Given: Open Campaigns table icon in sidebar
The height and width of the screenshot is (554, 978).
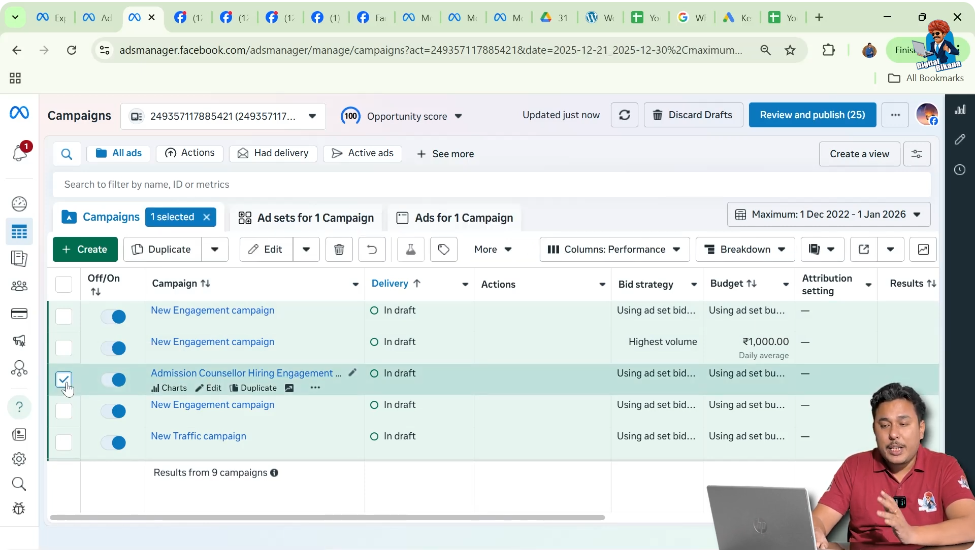Looking at the screenshot, I should (19, 231).
